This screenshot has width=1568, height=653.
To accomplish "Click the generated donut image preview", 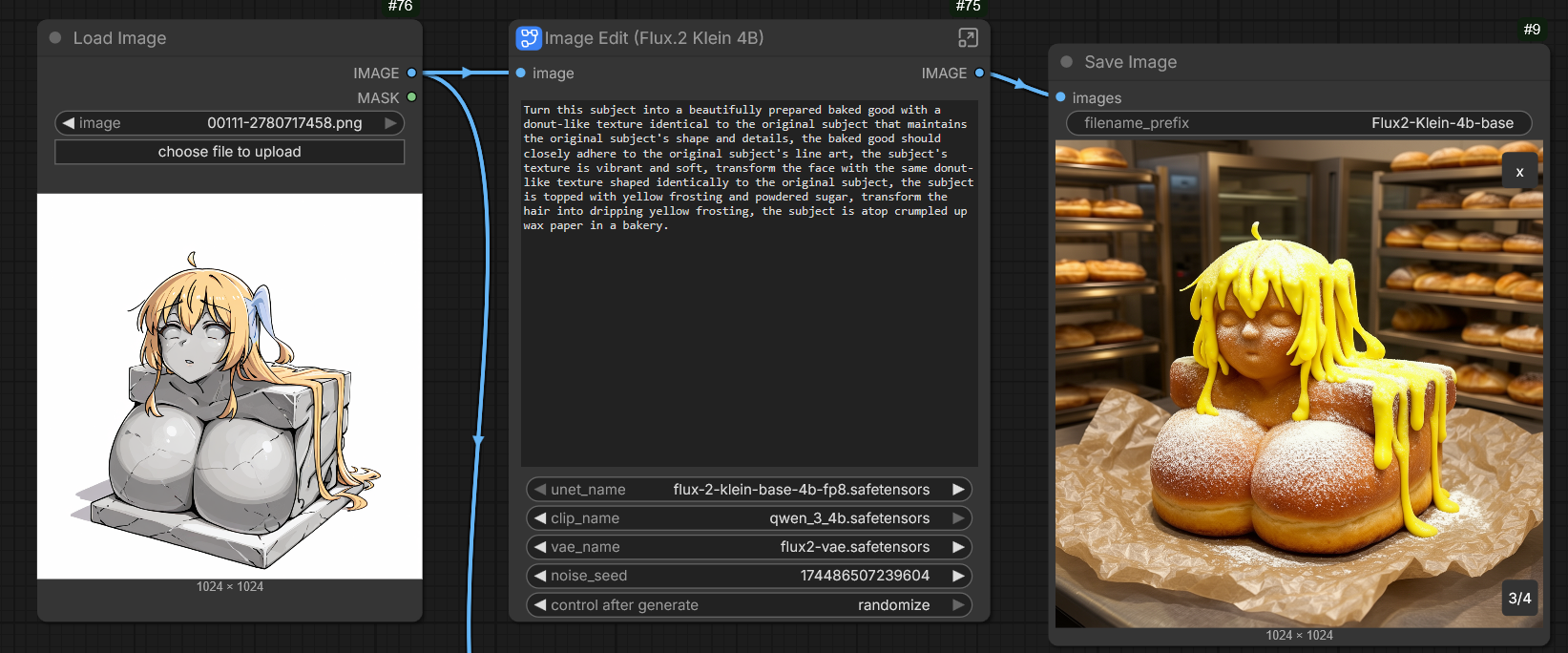I will 1299,384.
